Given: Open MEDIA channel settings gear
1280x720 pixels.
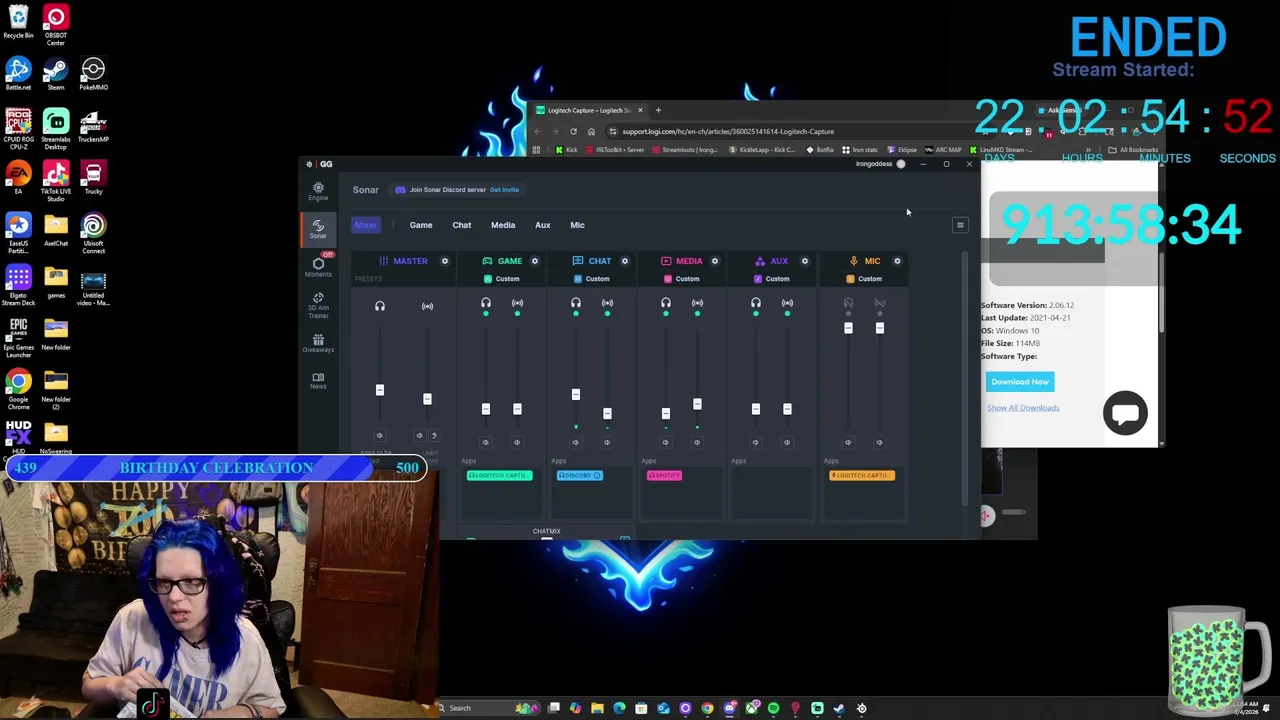Looking at the screenshot, I should pyautogui.click(x=715, y=261).
